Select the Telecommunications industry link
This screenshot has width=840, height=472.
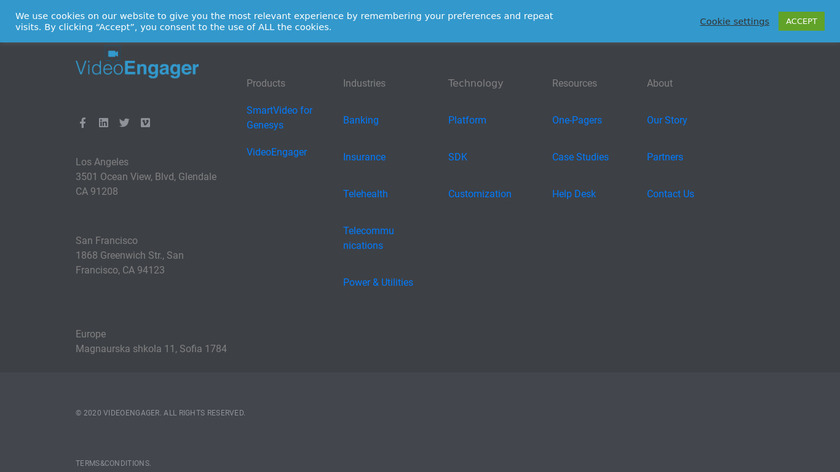(x=368, y=238)
